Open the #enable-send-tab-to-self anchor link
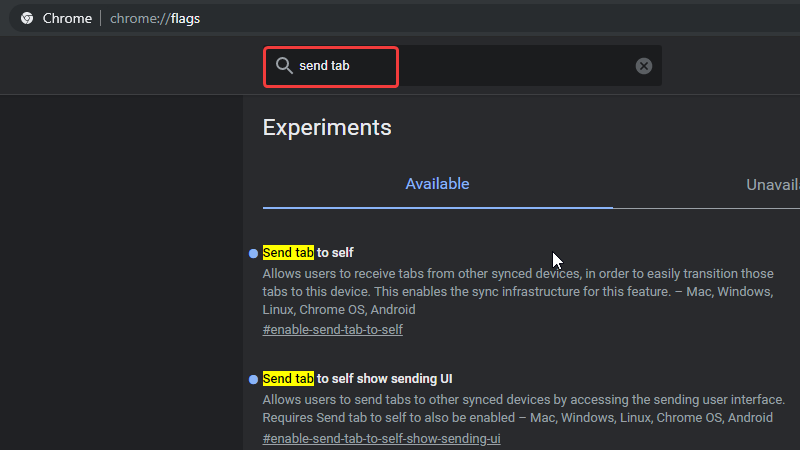The height and width of the screenshot is (450, 800). pos(332,329)
